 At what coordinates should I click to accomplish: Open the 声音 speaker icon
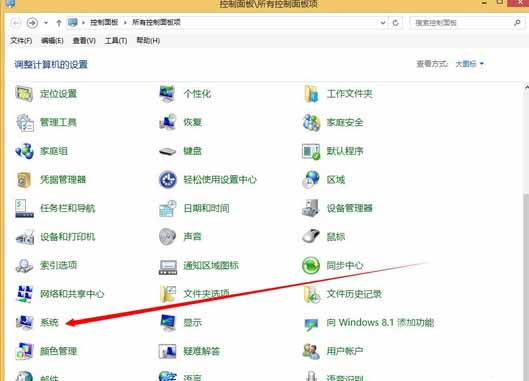[x=167, y=237]
